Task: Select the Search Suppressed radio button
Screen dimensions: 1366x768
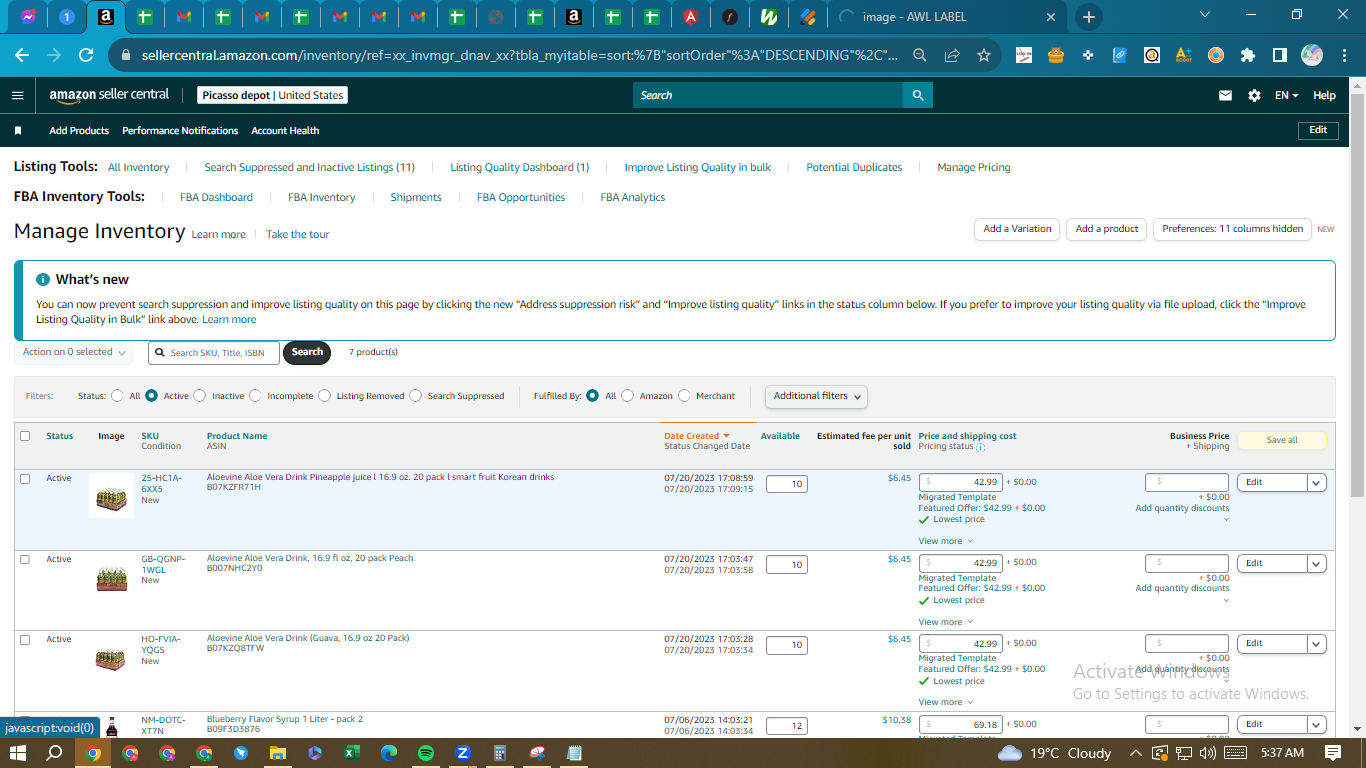Action: tap(416, 396)
